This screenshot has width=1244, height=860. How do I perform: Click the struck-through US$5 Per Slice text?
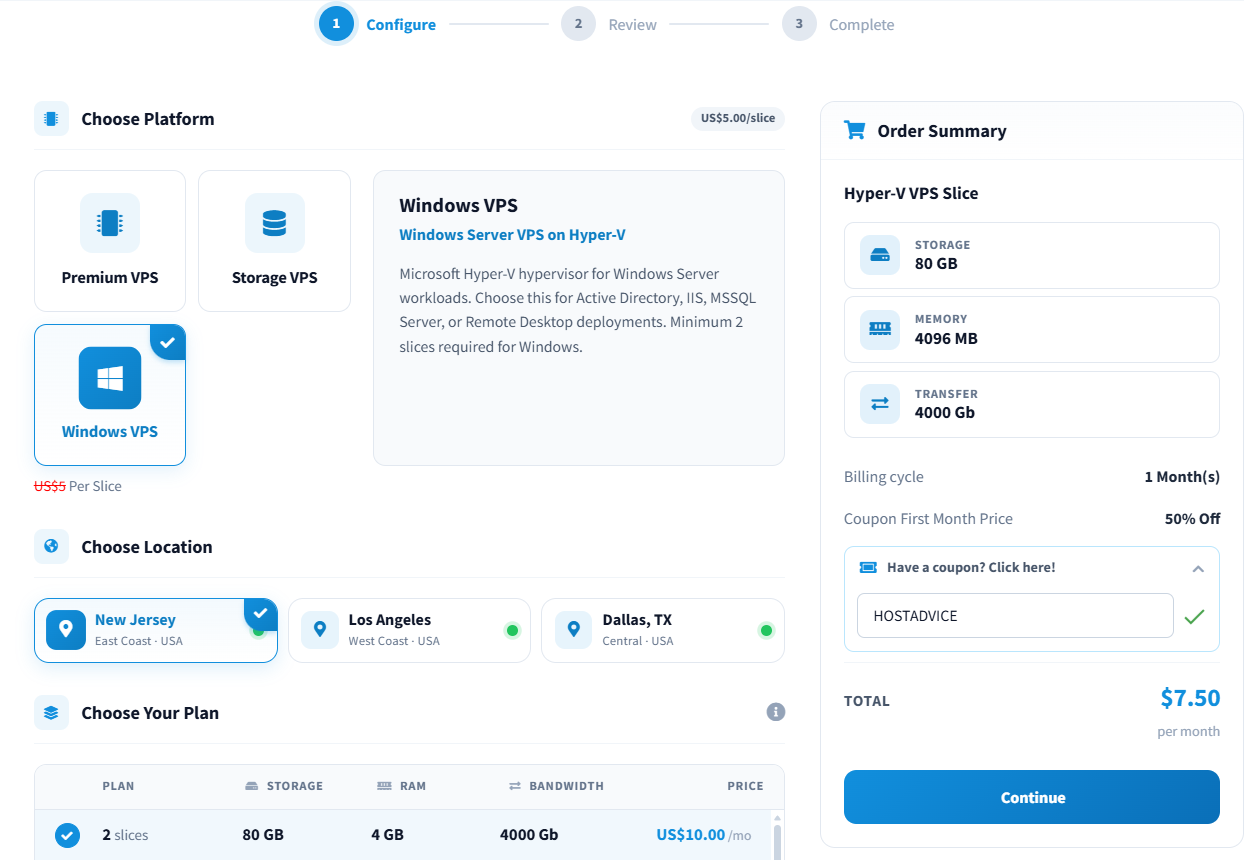pos(78,486)
